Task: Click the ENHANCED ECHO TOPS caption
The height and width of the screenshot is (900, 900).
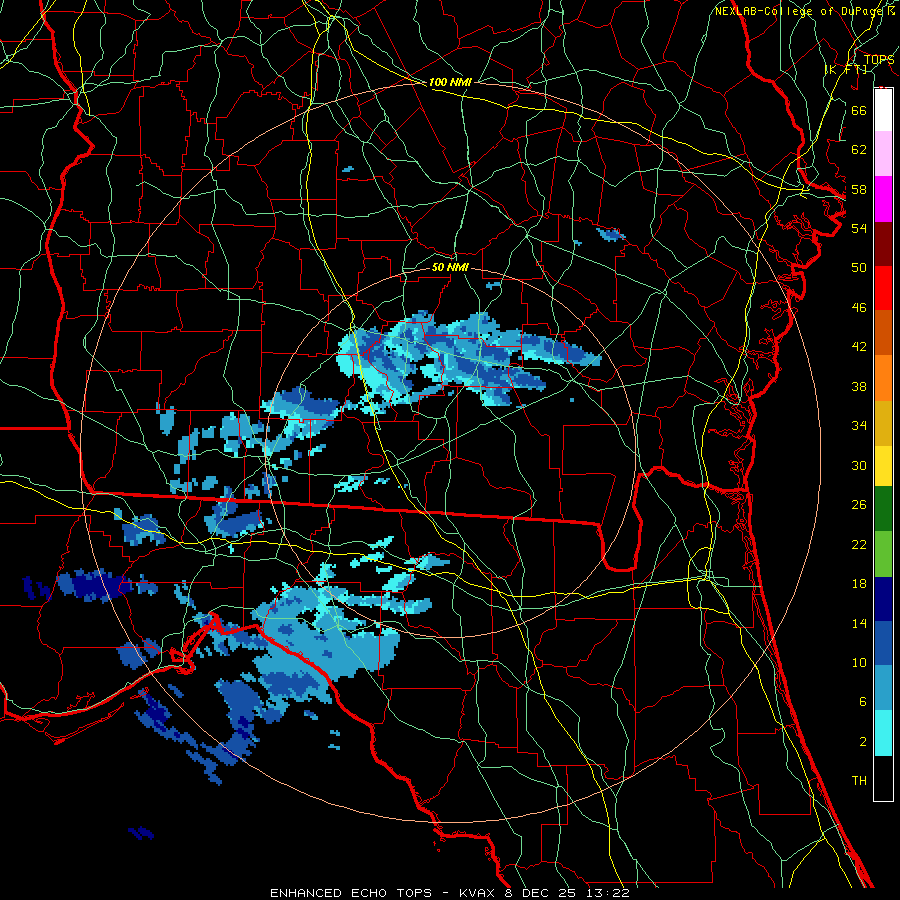Action: coord(351,893)
